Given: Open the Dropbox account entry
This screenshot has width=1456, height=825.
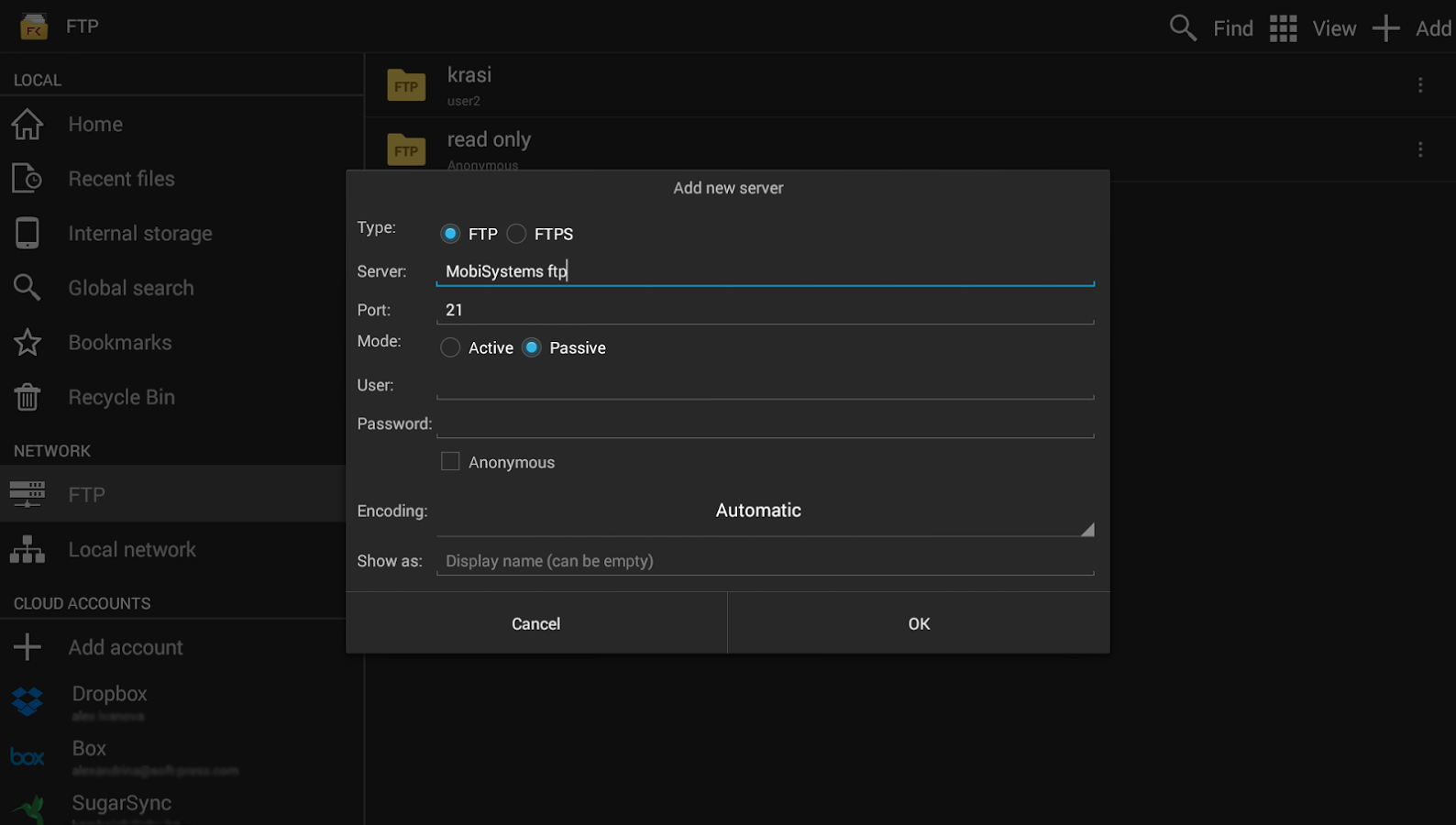Looking at the screenshot, I should click(x=182, y=702).
